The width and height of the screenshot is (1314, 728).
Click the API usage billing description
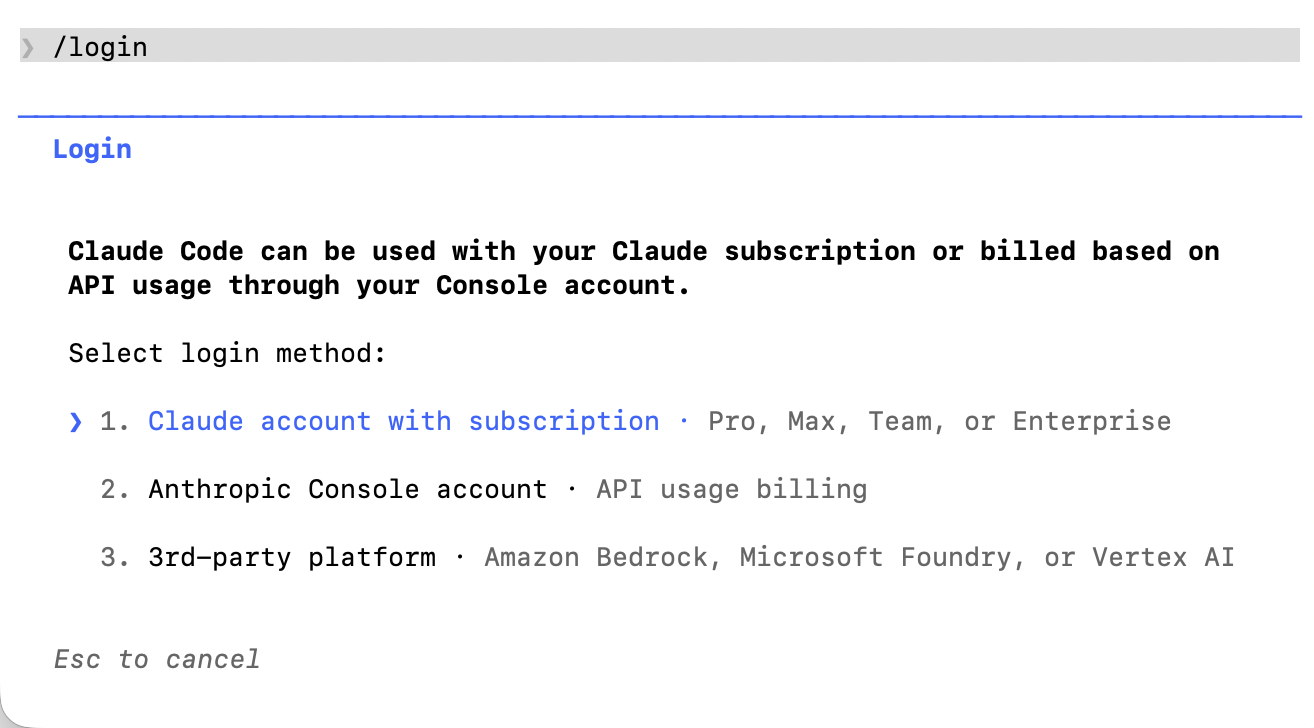coord(731,489)
